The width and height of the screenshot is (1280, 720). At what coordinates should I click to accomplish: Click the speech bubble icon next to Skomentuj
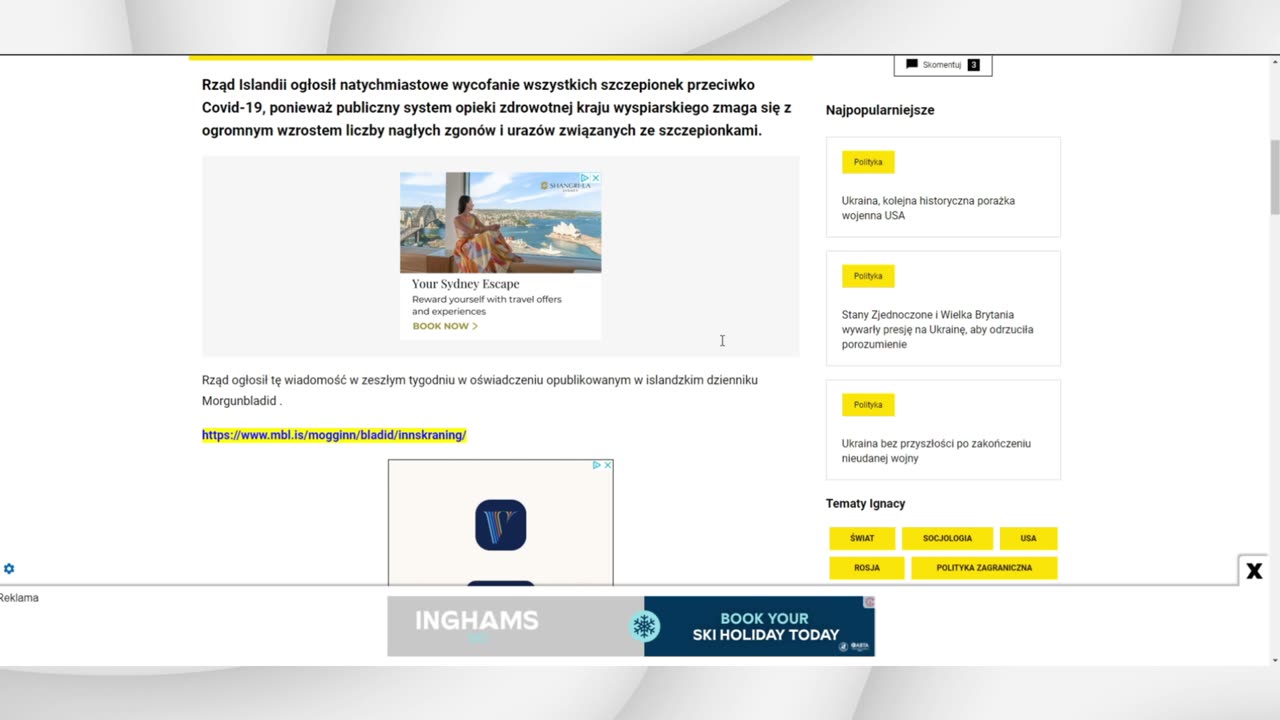[x=912, y=64]
